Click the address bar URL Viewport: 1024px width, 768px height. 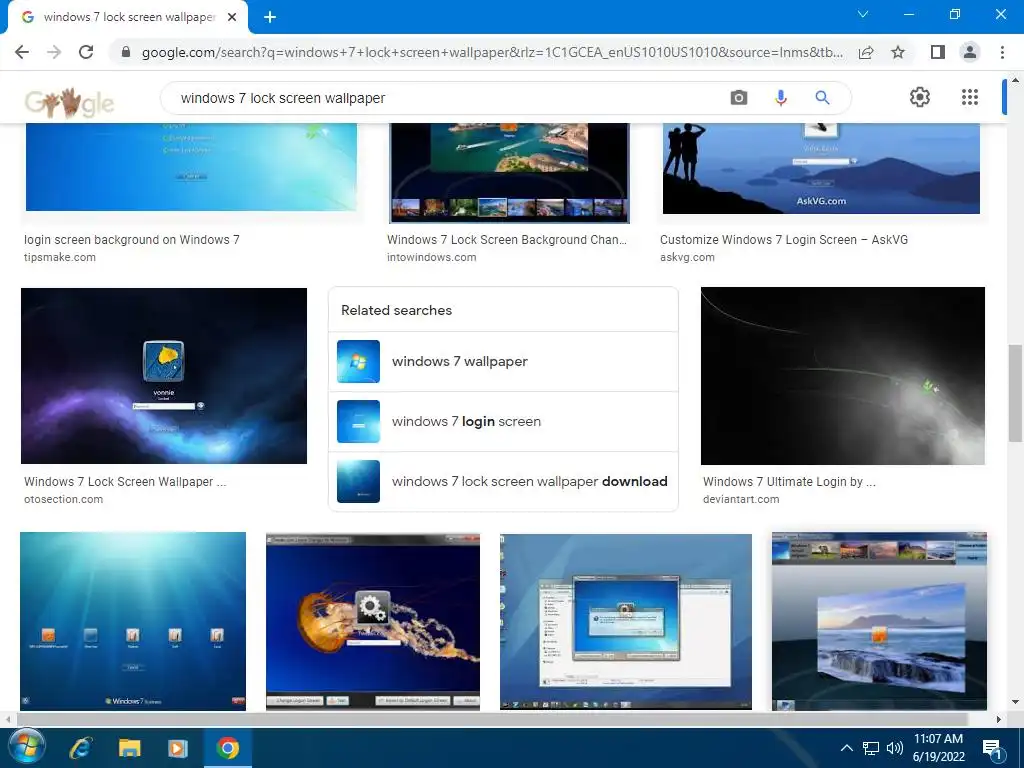tap(491, 52)
